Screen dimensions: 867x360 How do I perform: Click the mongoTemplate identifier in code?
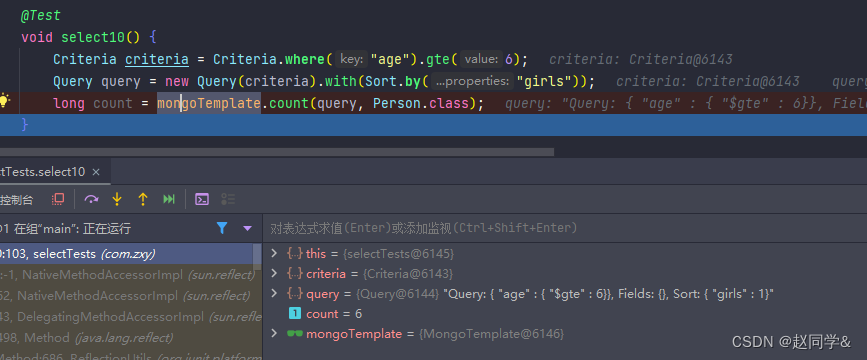pos(209,103)
